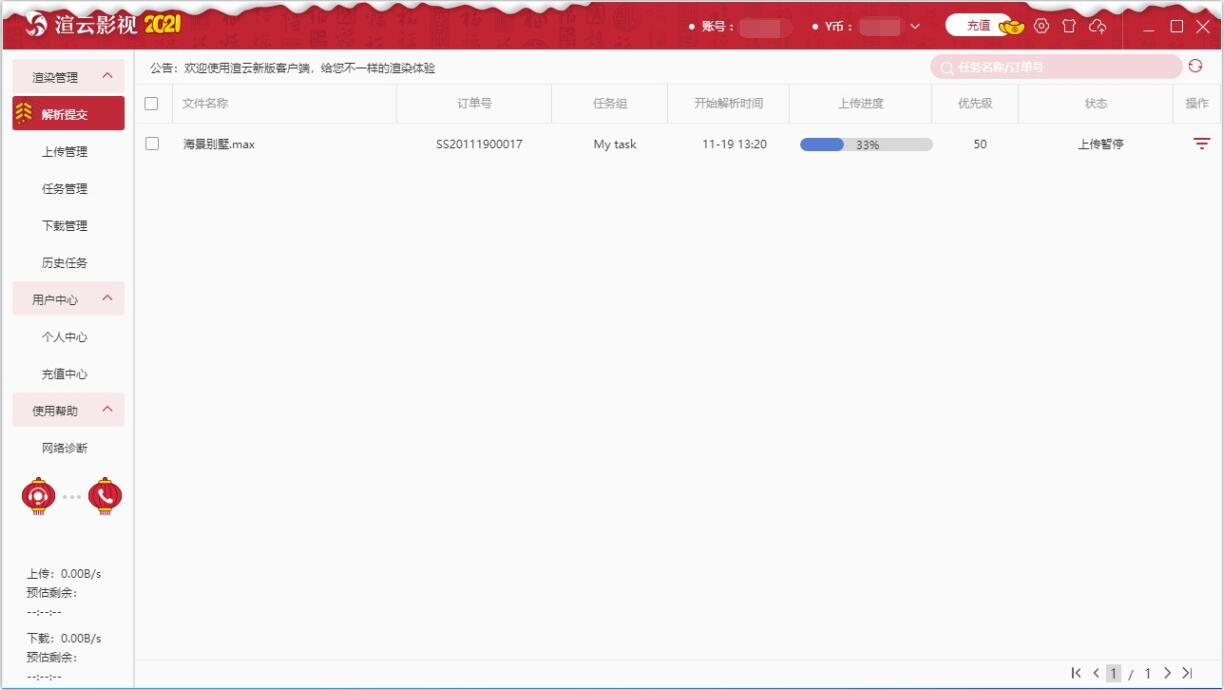Click the phone support lantern icon

[x=105, y=495]
